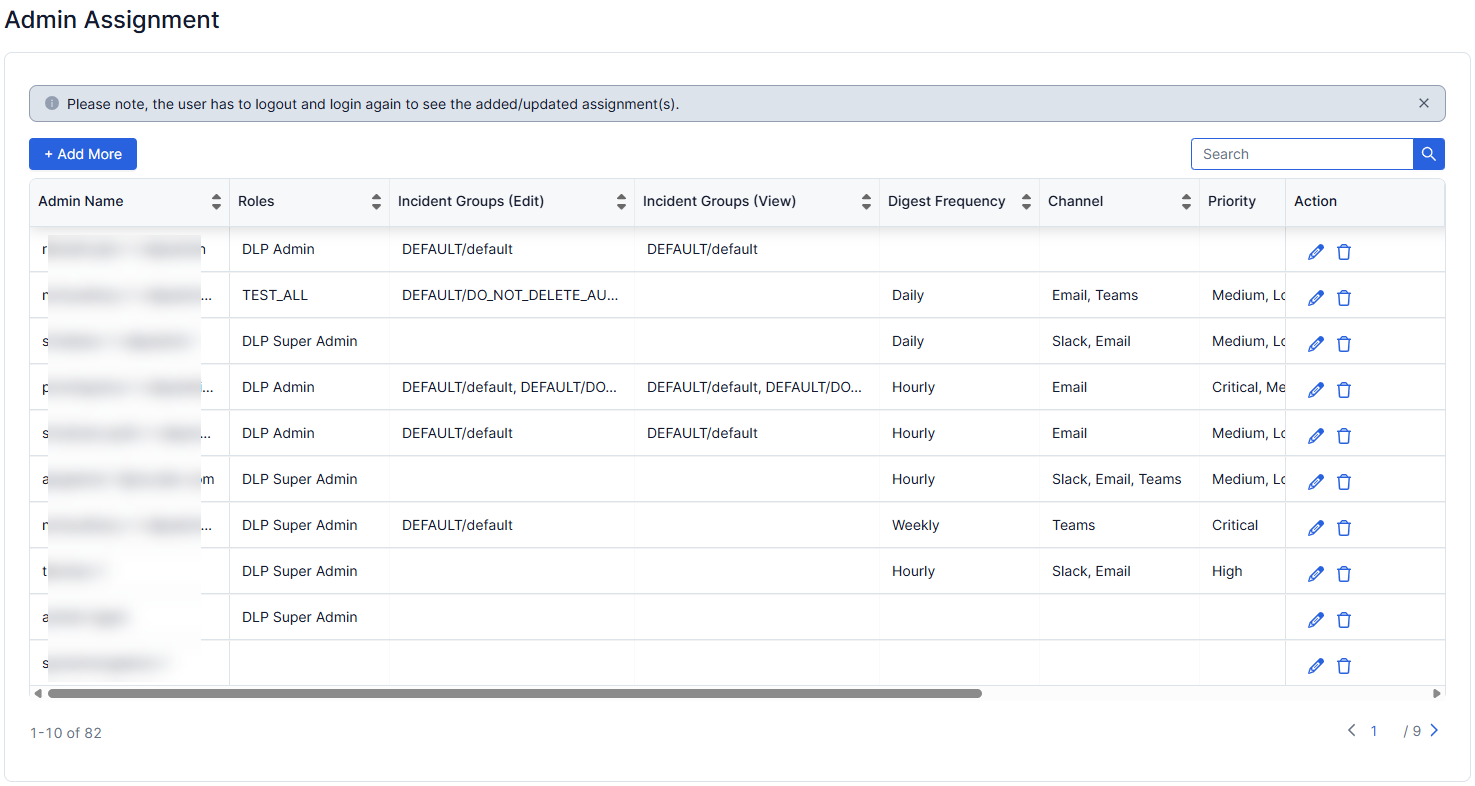Click the search magnifier icon button
Viewport: 1475px width, 786px height.
(1428, 154)
